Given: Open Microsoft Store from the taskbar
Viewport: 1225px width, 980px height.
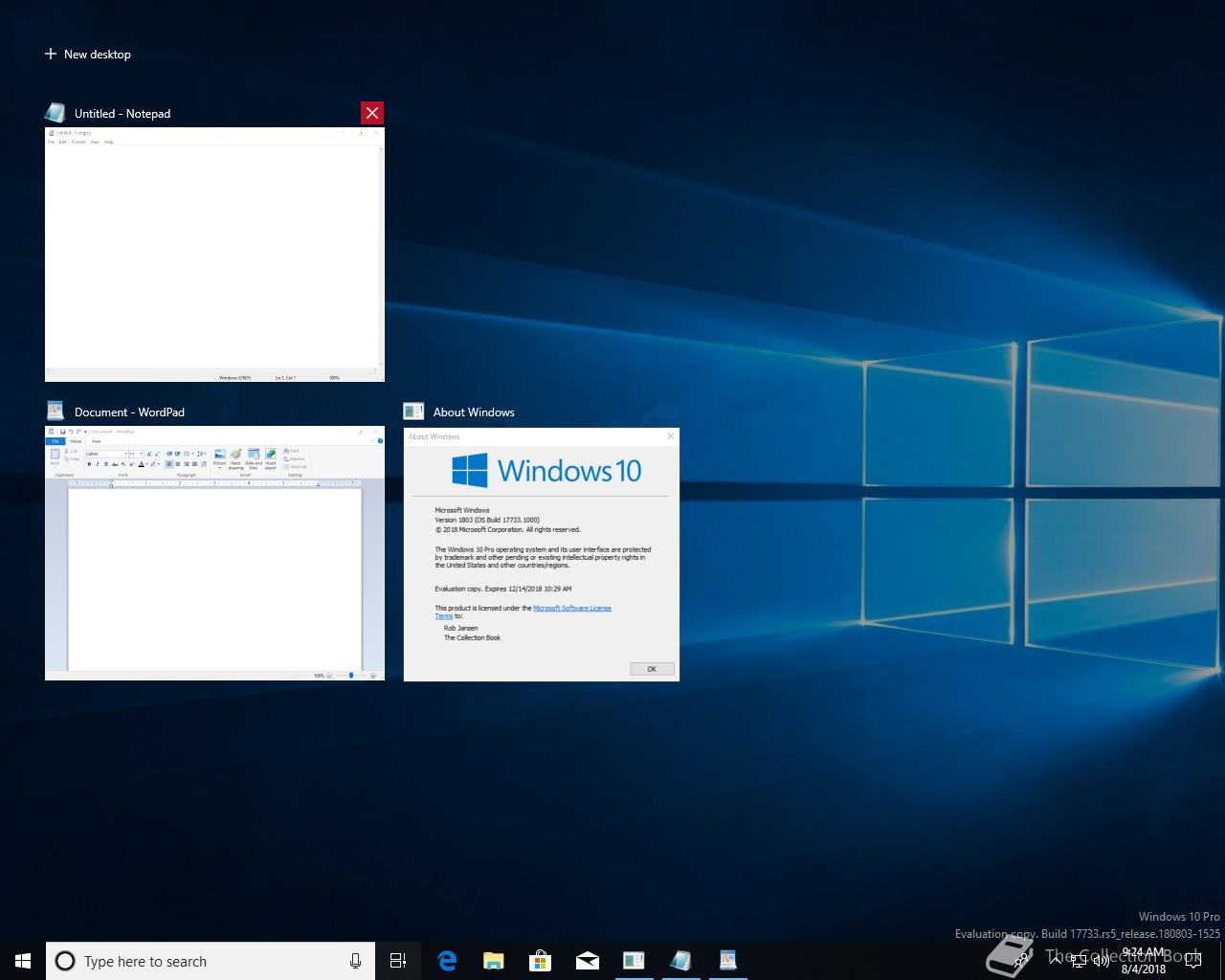Looking at the screenshot, I should [541, 961].
